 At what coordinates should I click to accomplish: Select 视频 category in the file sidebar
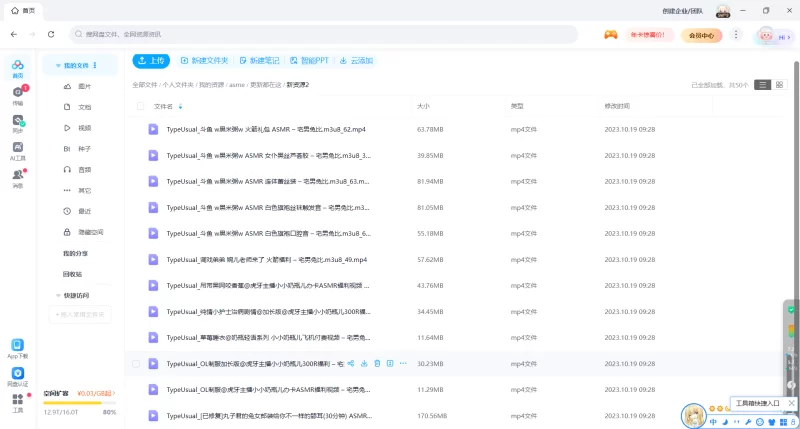84,128
